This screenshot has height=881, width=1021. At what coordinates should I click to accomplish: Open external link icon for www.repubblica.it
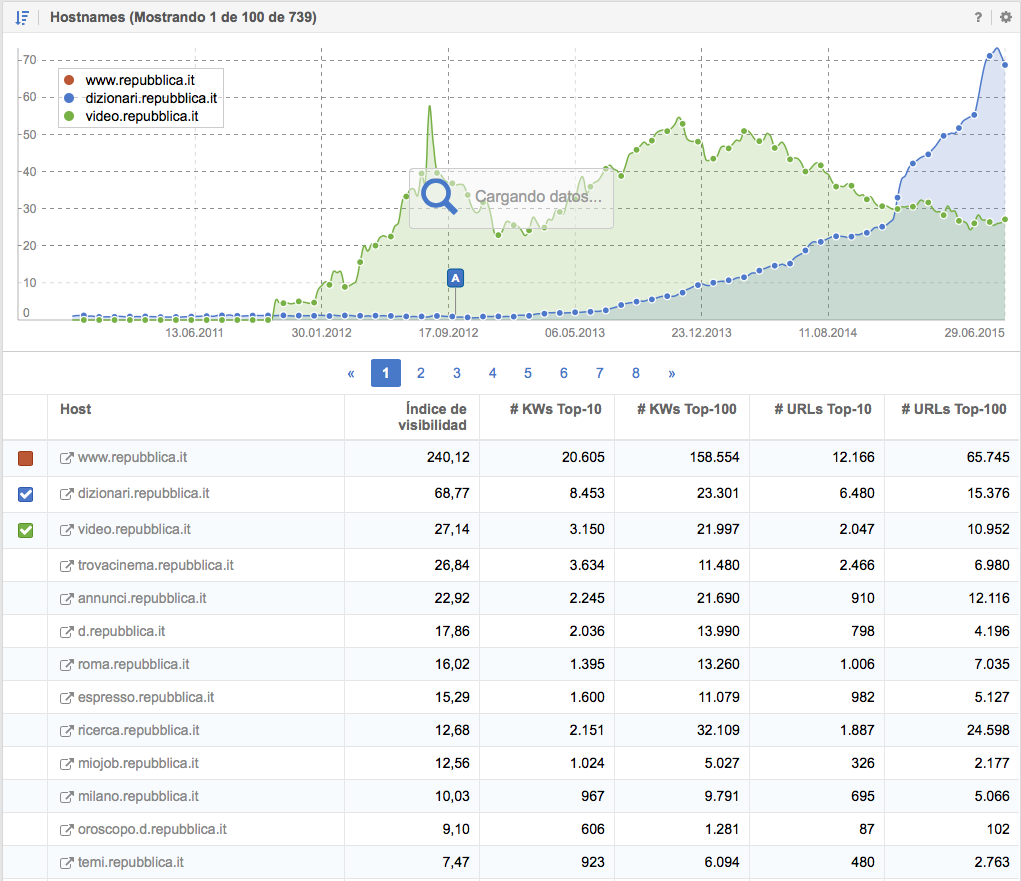67,458
